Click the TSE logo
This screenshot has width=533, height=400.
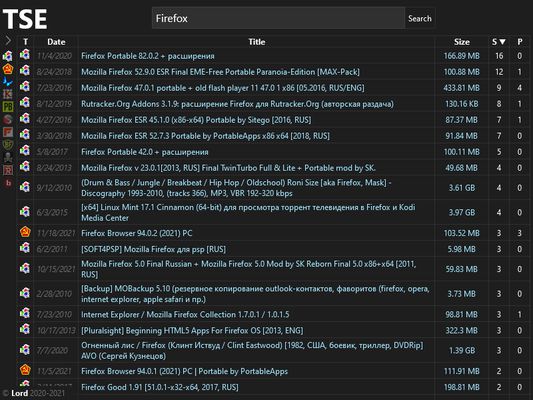coord(25,19)
